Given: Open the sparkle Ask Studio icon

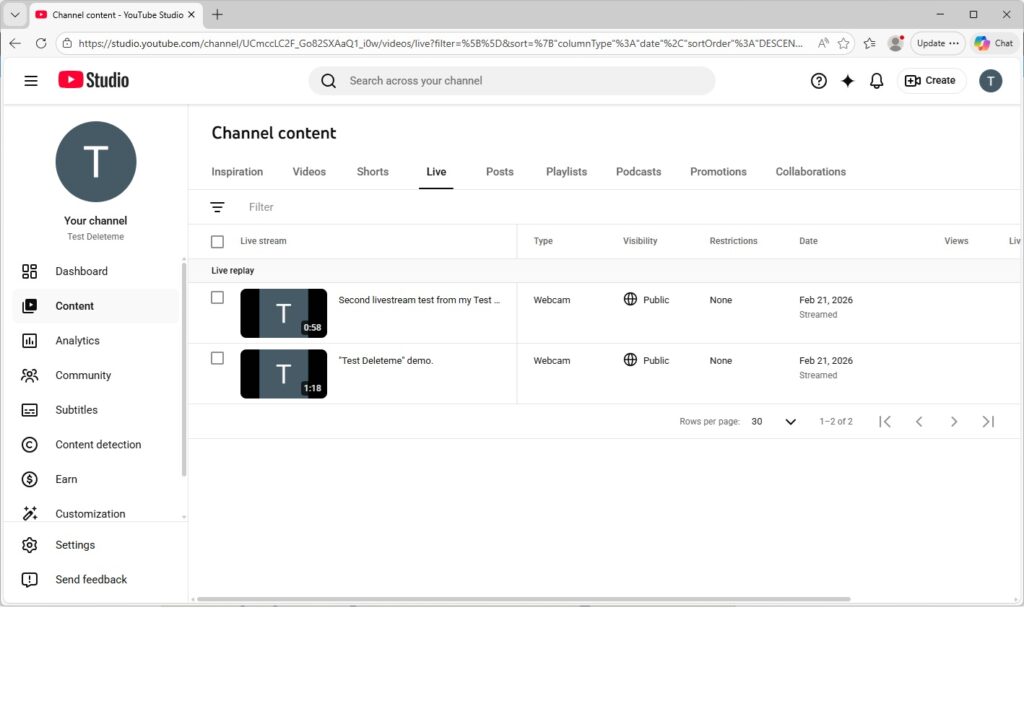Looking at the screenshot, I should click(847, 81).
